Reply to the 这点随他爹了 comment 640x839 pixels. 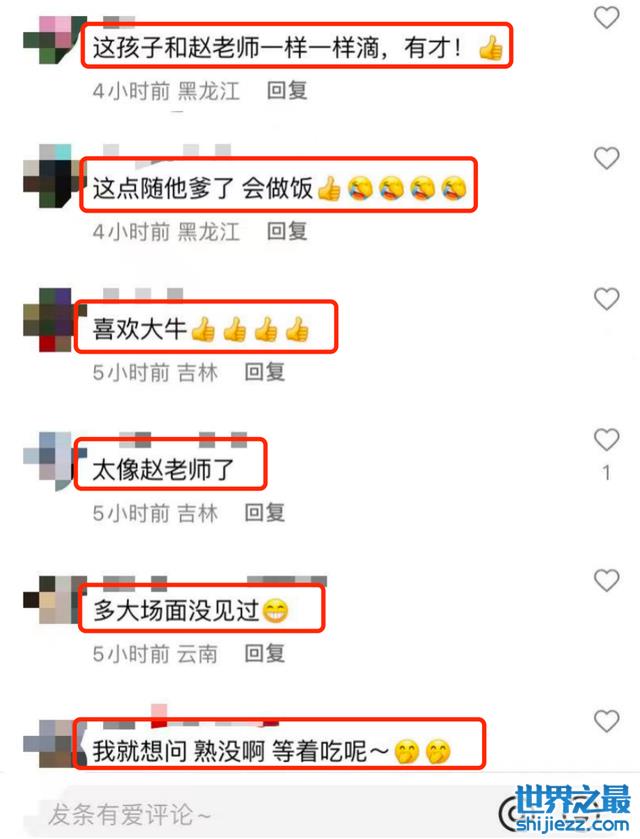click(x=287, y=231)
